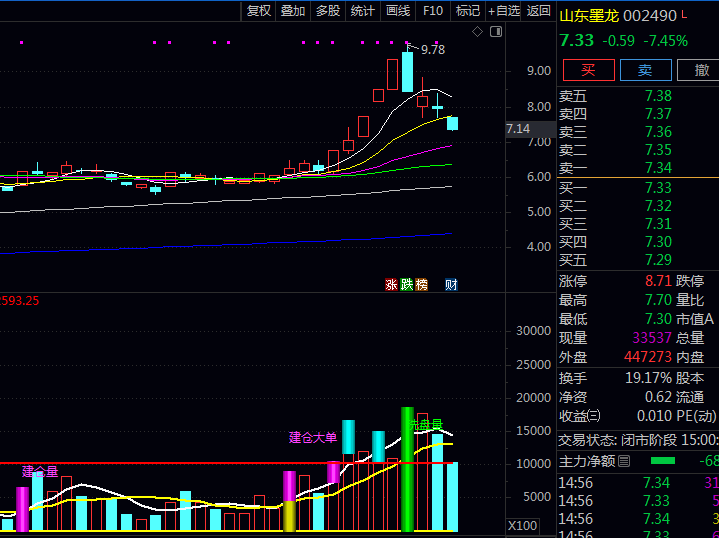The image size is (719, 538).
Task: Click the current price 7.33 header
Action: (577, 40)
